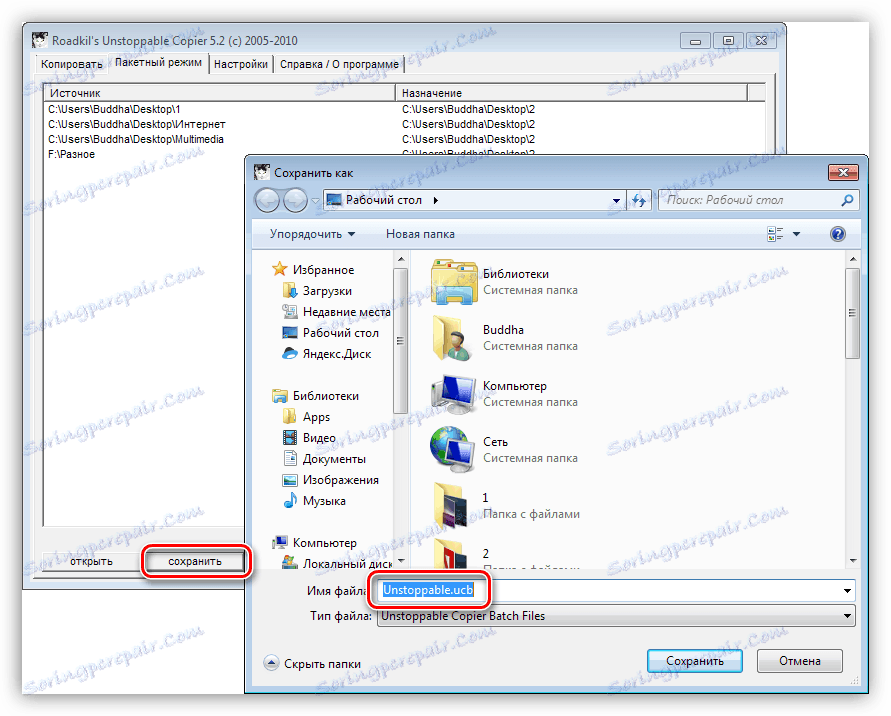The image size is (891, 716).
Task: Open the Справка / О программе tab
Action: pyautogui.click(x=339, y=64)
